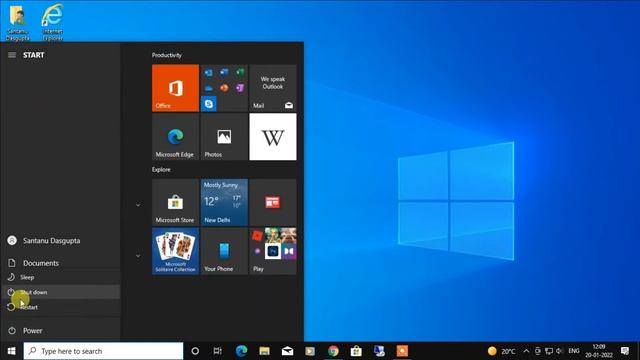The image size is (640, 360).
Task: Open Microsoft Store tile
Action: [176, 202]
